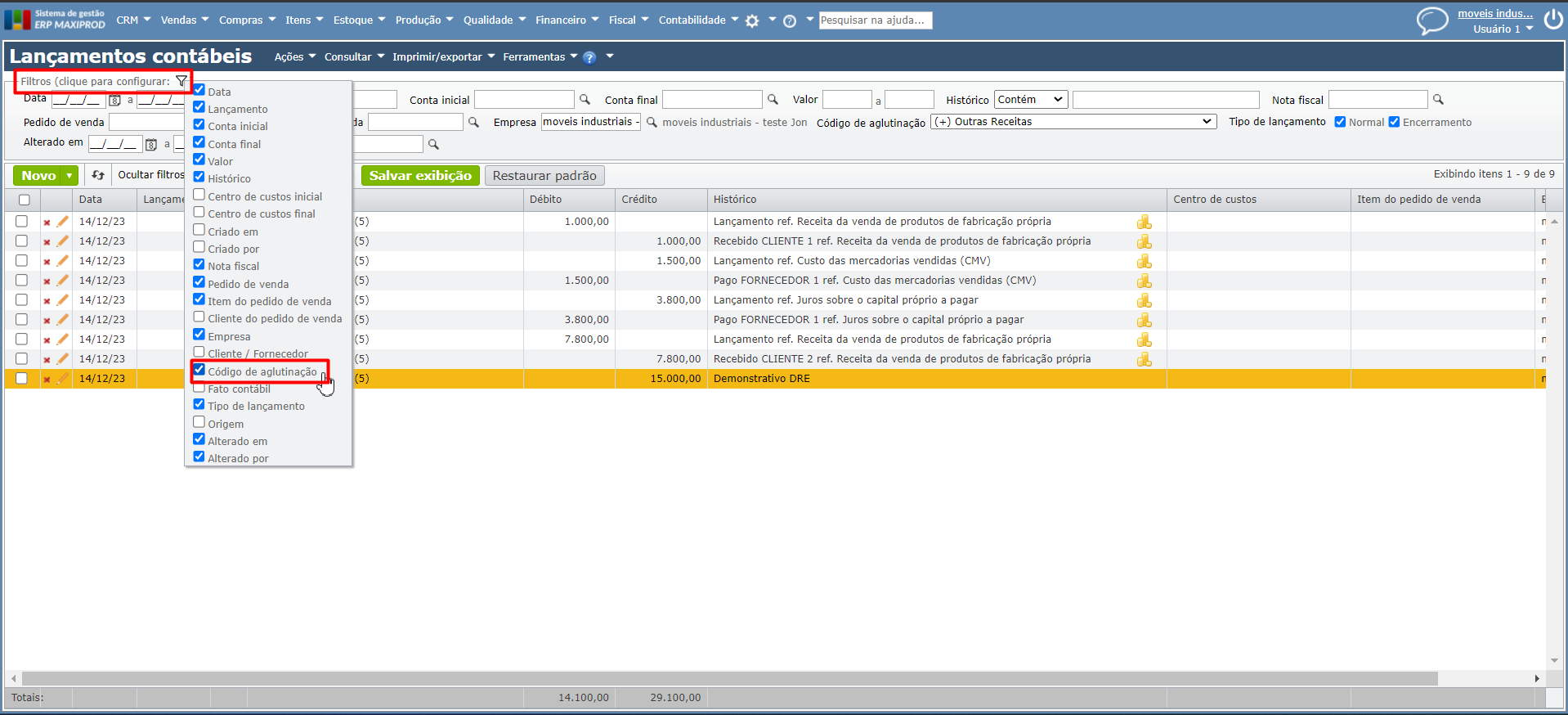Click the Empresa search magnifier icon
Viewport: 1568px width, 715px height.
point(652,123)
